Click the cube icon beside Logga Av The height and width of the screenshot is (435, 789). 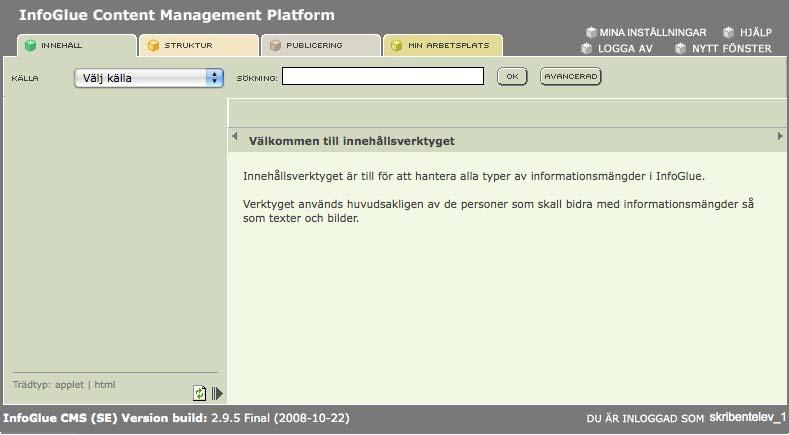click(586, 48)
